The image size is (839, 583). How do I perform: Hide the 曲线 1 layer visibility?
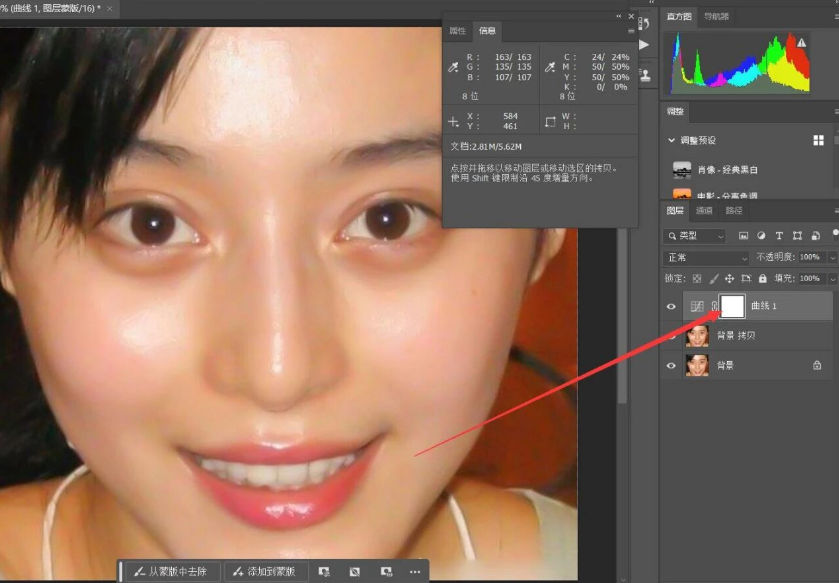click(x=671, y=306)
